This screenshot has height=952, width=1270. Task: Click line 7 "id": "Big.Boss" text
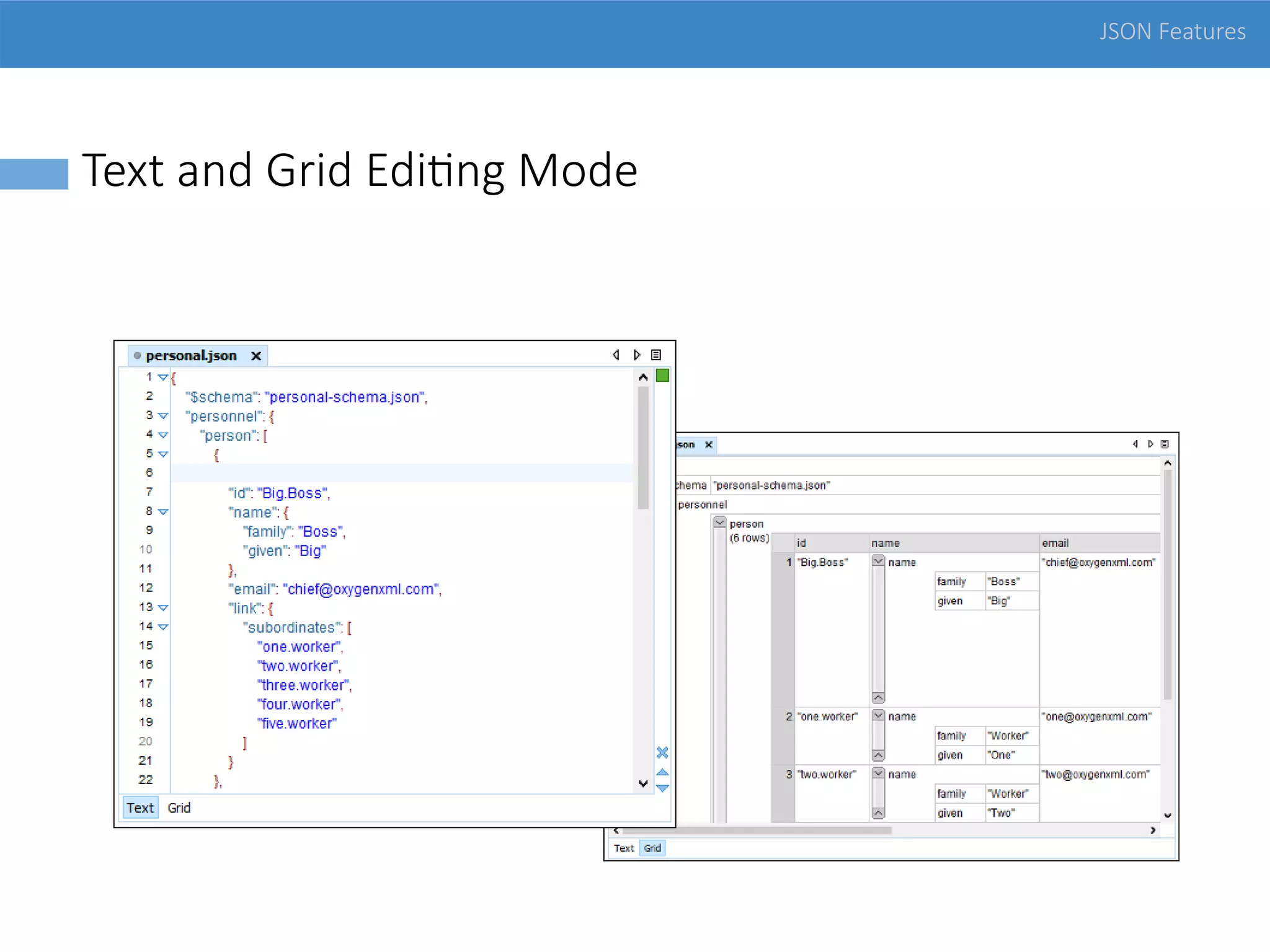(x=279, y=493)
